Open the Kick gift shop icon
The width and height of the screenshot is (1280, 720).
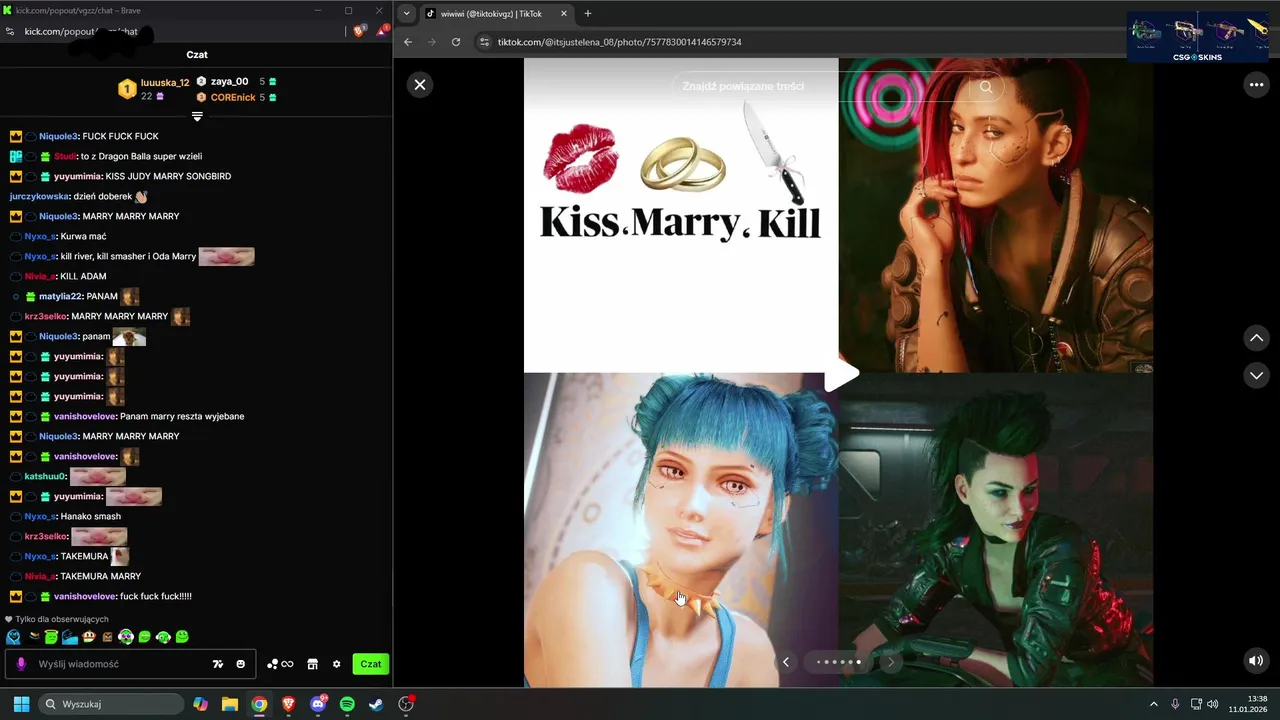[x=312, y=664]
